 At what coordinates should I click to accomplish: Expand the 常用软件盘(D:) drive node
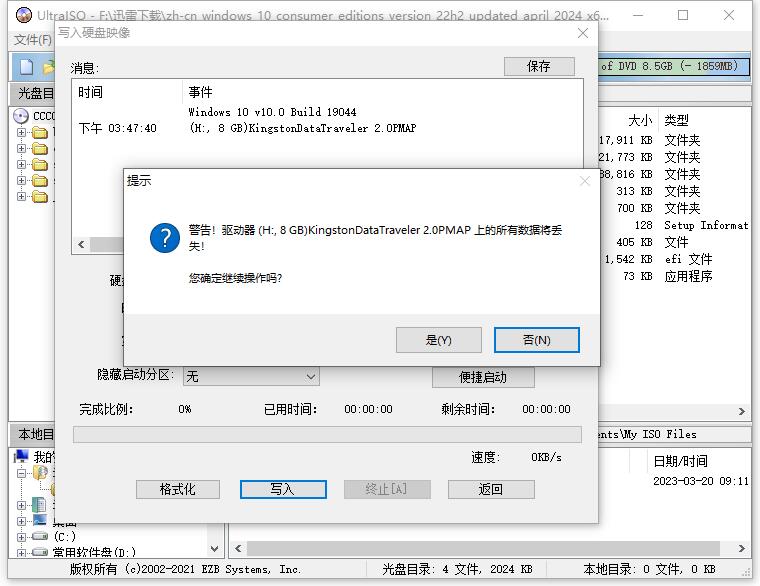click(21, 553)
